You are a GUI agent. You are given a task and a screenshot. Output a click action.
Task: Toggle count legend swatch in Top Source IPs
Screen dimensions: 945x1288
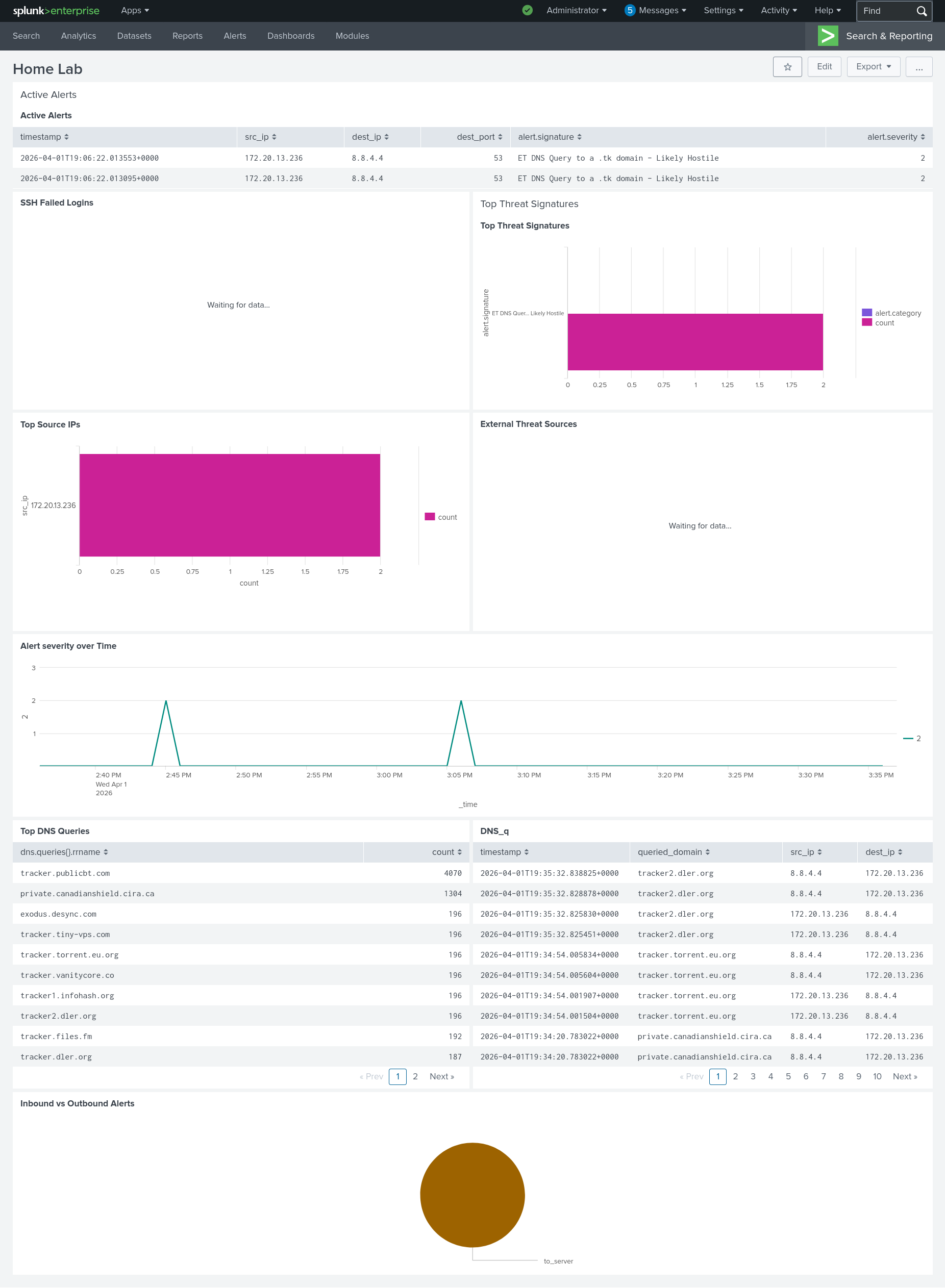pyautogui.click(x=430, y=517)
